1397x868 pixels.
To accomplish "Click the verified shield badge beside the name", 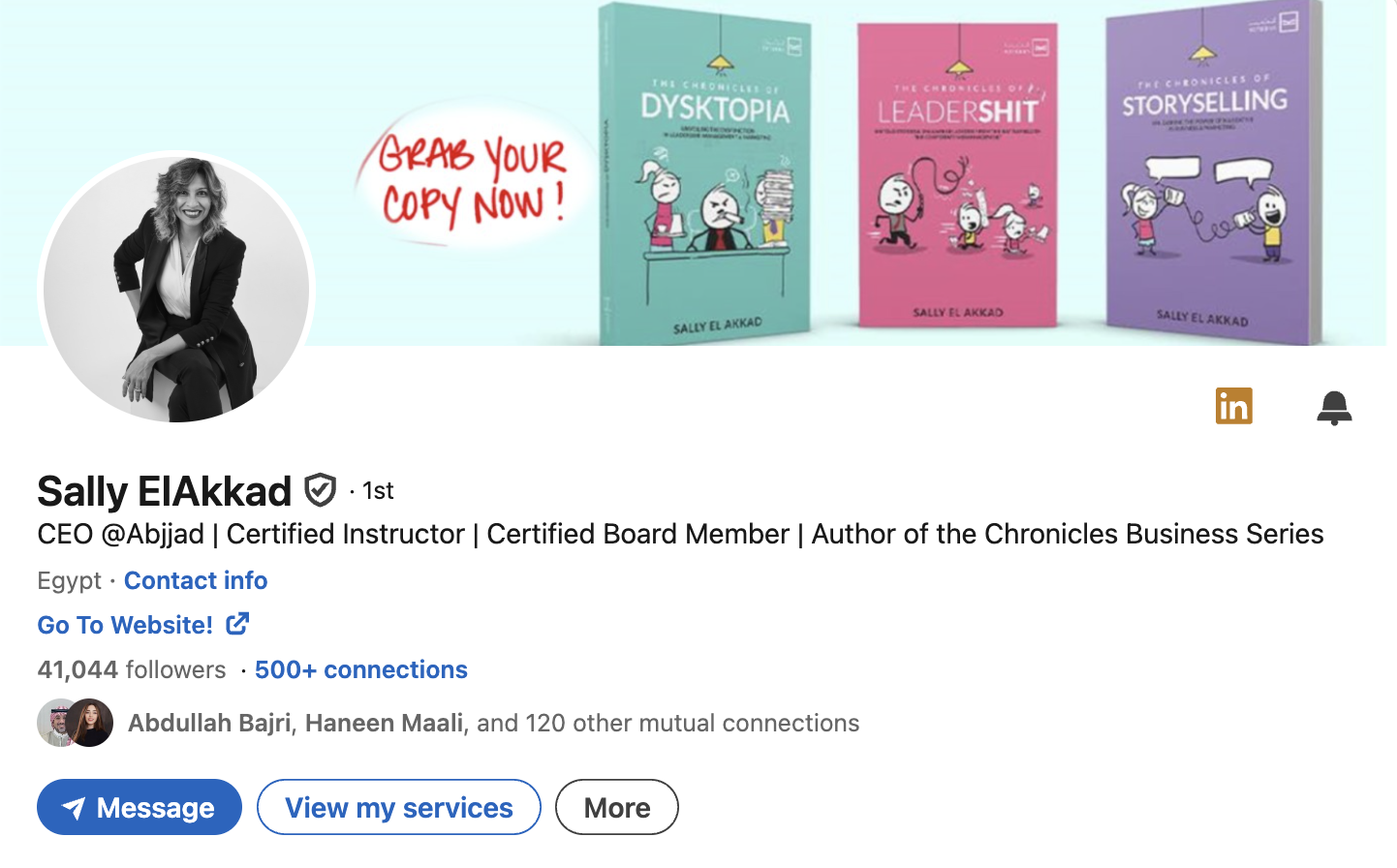I will tap(320, 490).
